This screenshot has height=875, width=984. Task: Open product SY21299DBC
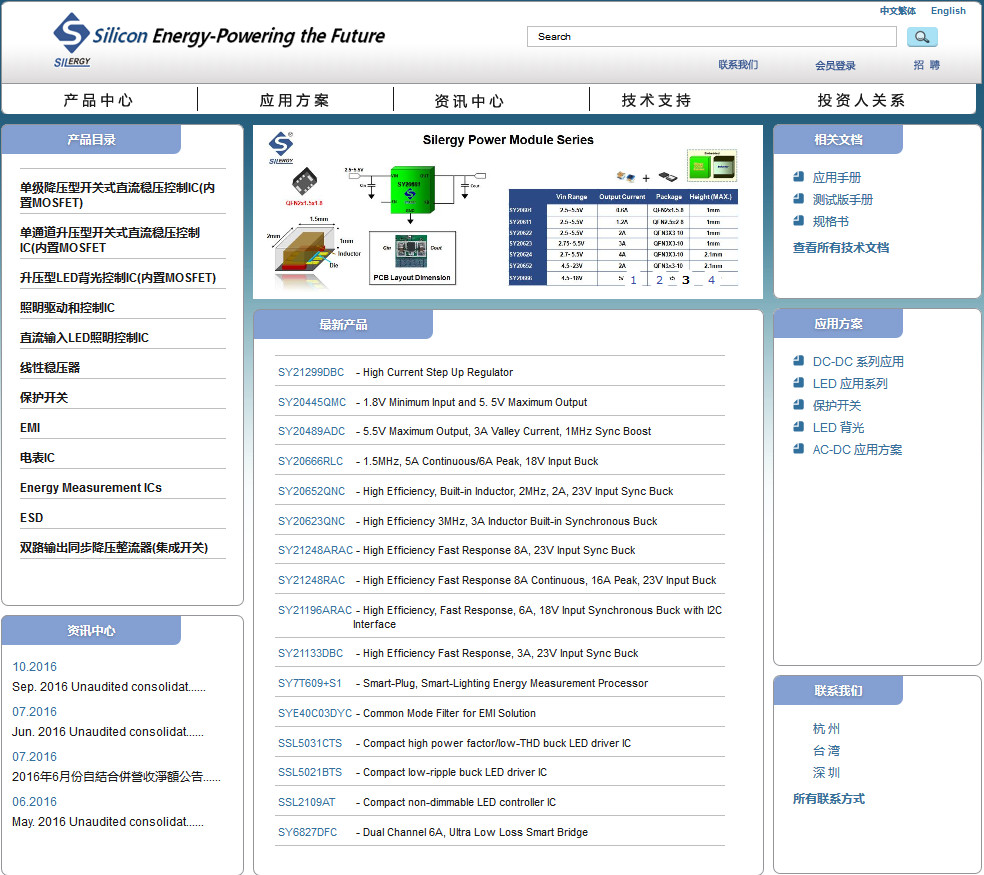click(311, 372)
